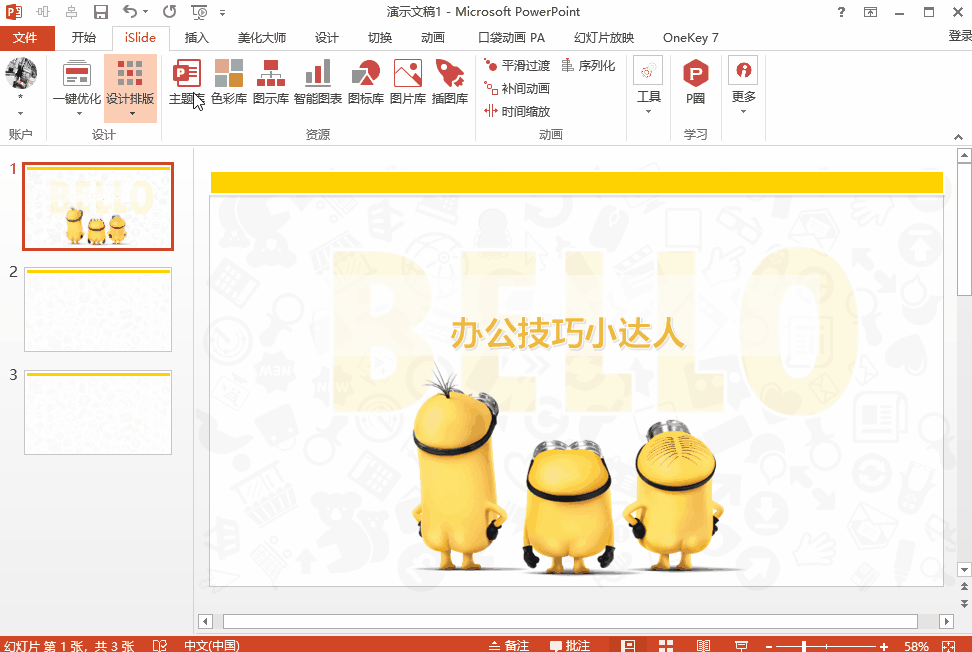Expand the 设计排版 dropdown
The height and width of the screenshot is (652, 972).
pos(131,113)
